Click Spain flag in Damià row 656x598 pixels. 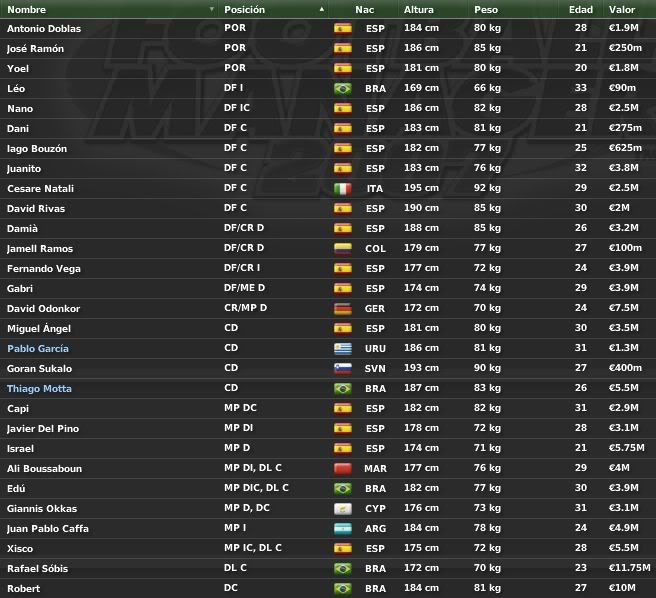[x=343, y=228]
